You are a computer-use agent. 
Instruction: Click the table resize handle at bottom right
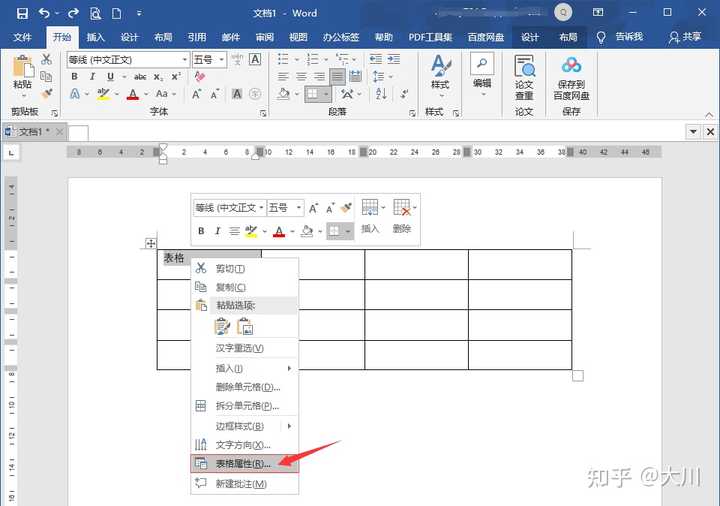click(x=578, y=376)
